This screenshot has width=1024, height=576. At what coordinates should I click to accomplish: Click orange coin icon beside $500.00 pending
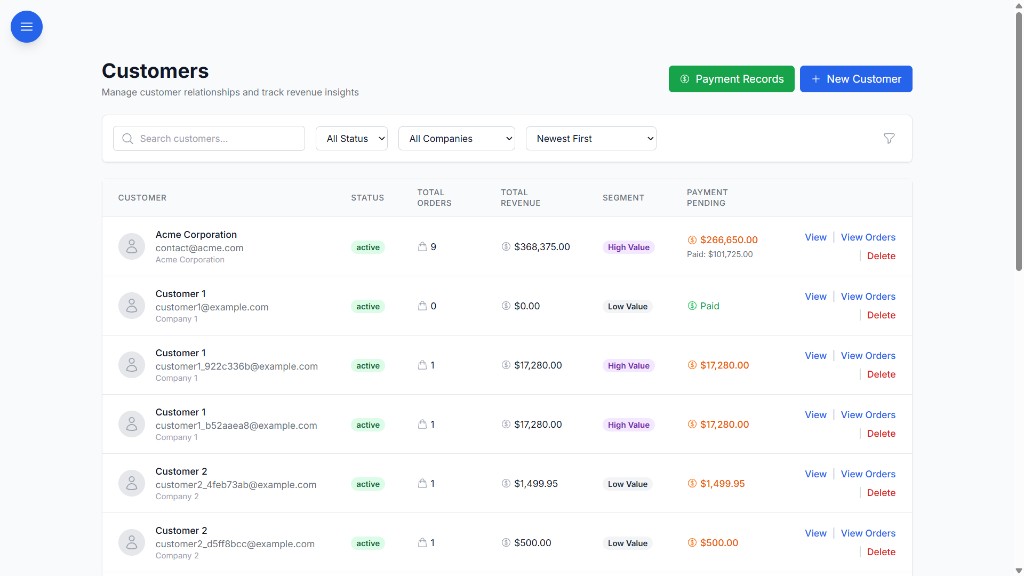coord(692,543)
